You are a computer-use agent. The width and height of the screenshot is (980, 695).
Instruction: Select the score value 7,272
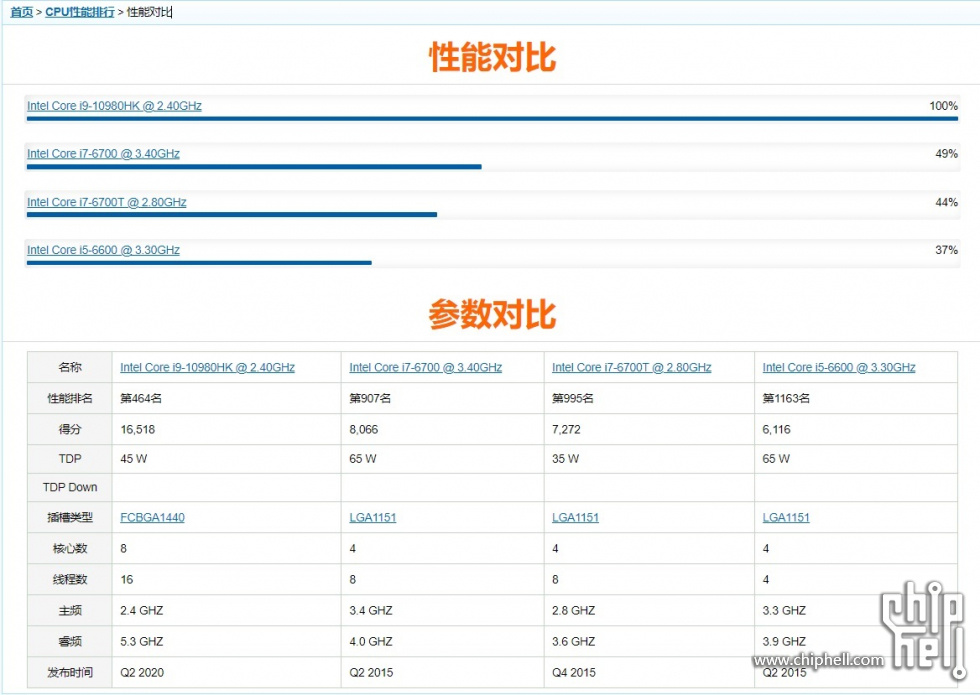tap(566, 429)
